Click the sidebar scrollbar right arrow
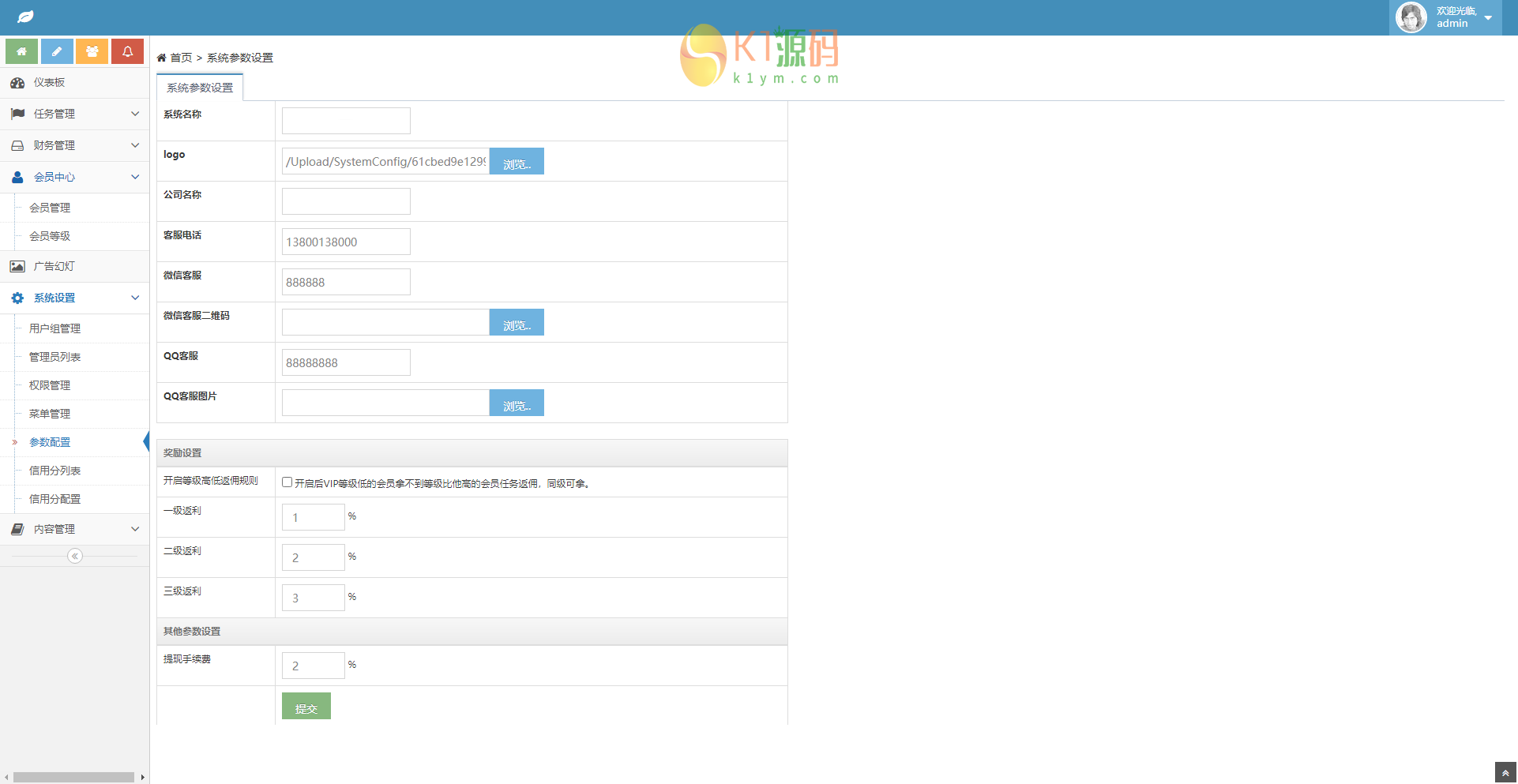This screenshot has width=1518, height=784. click(143, 778)
